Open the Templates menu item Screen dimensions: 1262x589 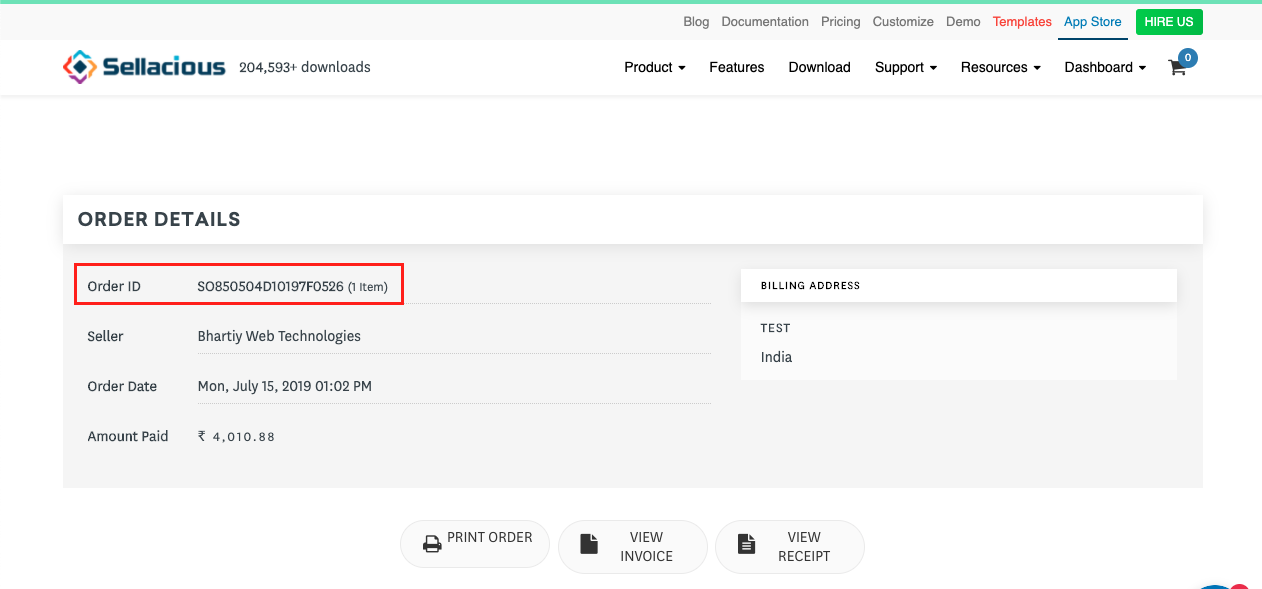pos(1022,21)
